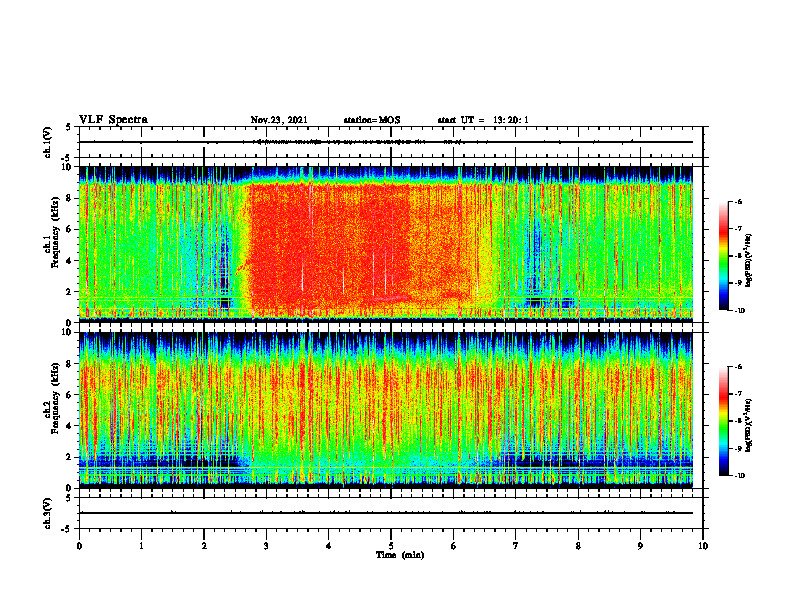
Task: Click the ch.1 spectrogram color bar
Action: [x=723, y=256]
